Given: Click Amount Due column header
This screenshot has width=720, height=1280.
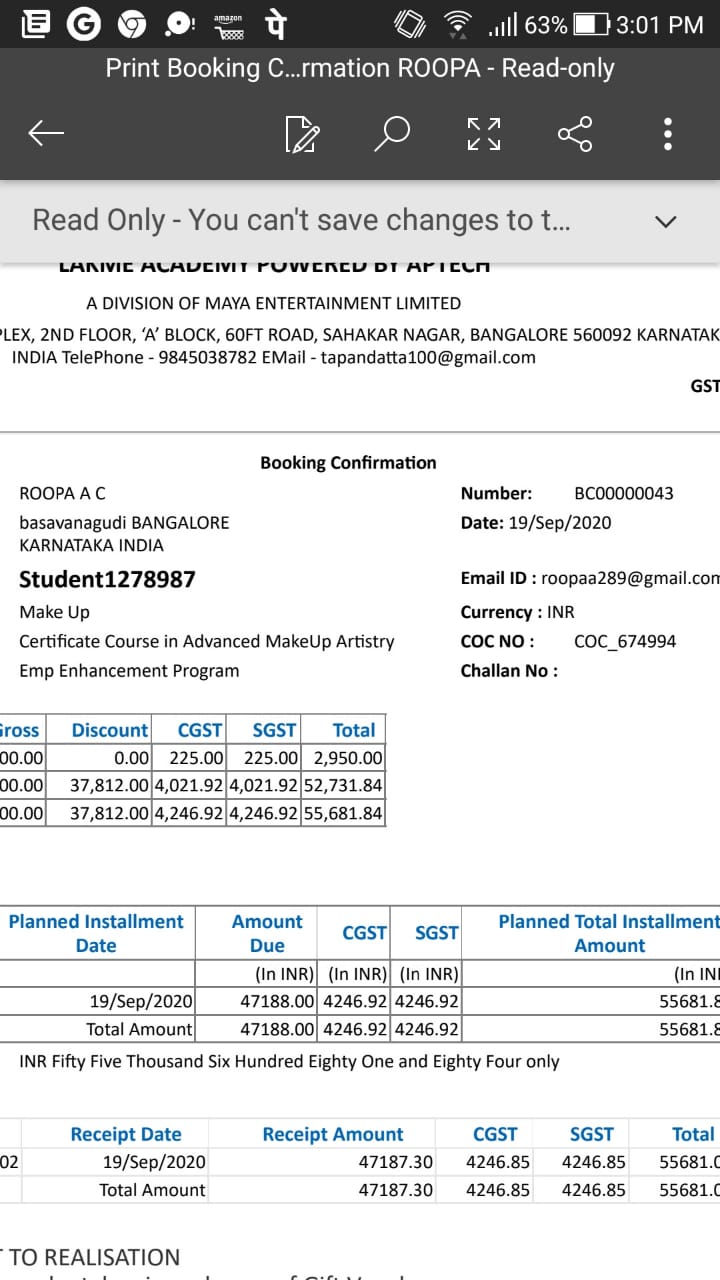Looking at the screenshot, I should pos(267,933).
